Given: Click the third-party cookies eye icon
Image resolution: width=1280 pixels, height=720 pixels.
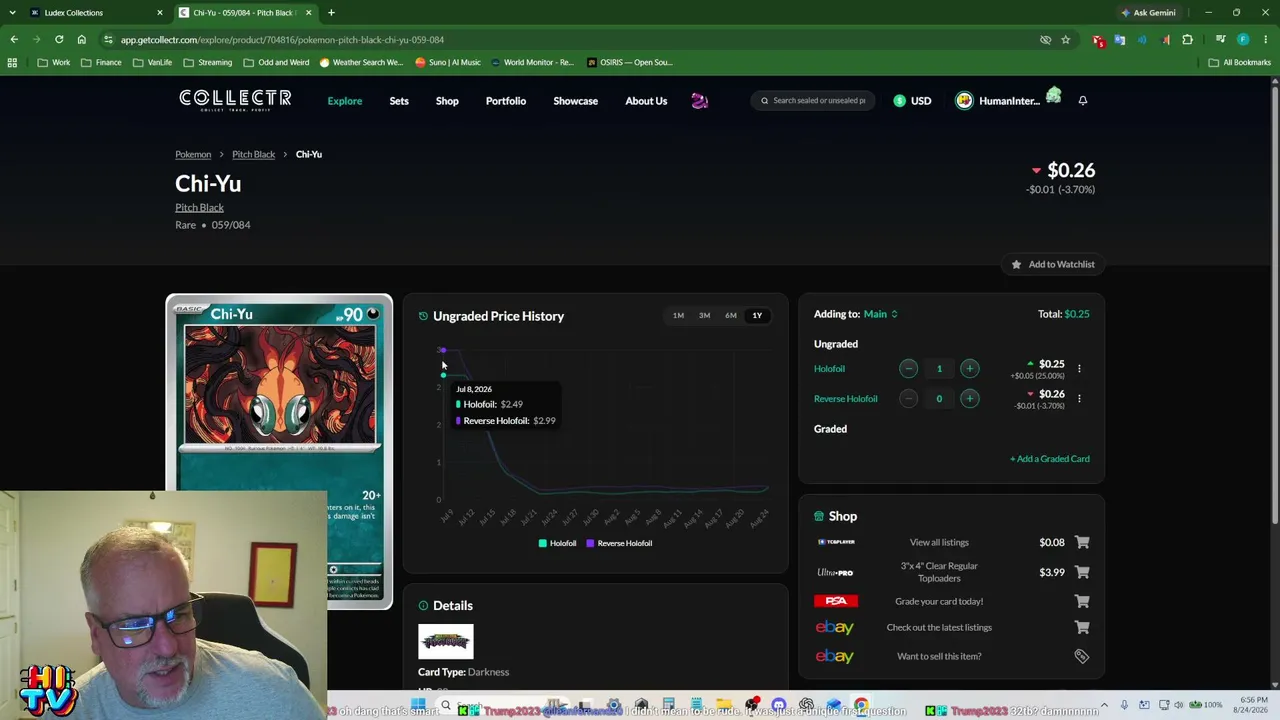Looking at the screenshot, I should pos(1045,40).
